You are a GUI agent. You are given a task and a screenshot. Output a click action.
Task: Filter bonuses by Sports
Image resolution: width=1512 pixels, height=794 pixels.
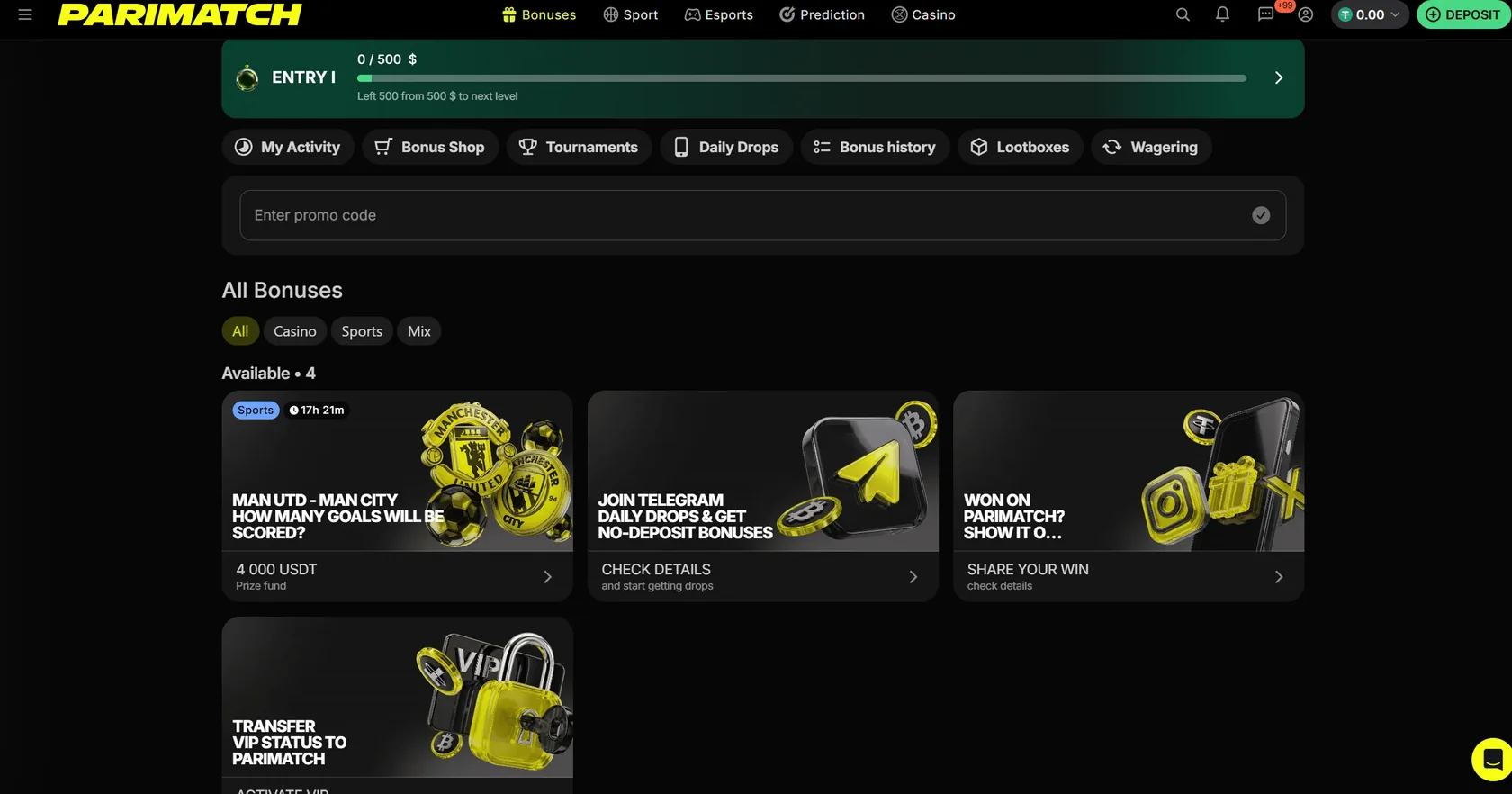click(362, 331)
